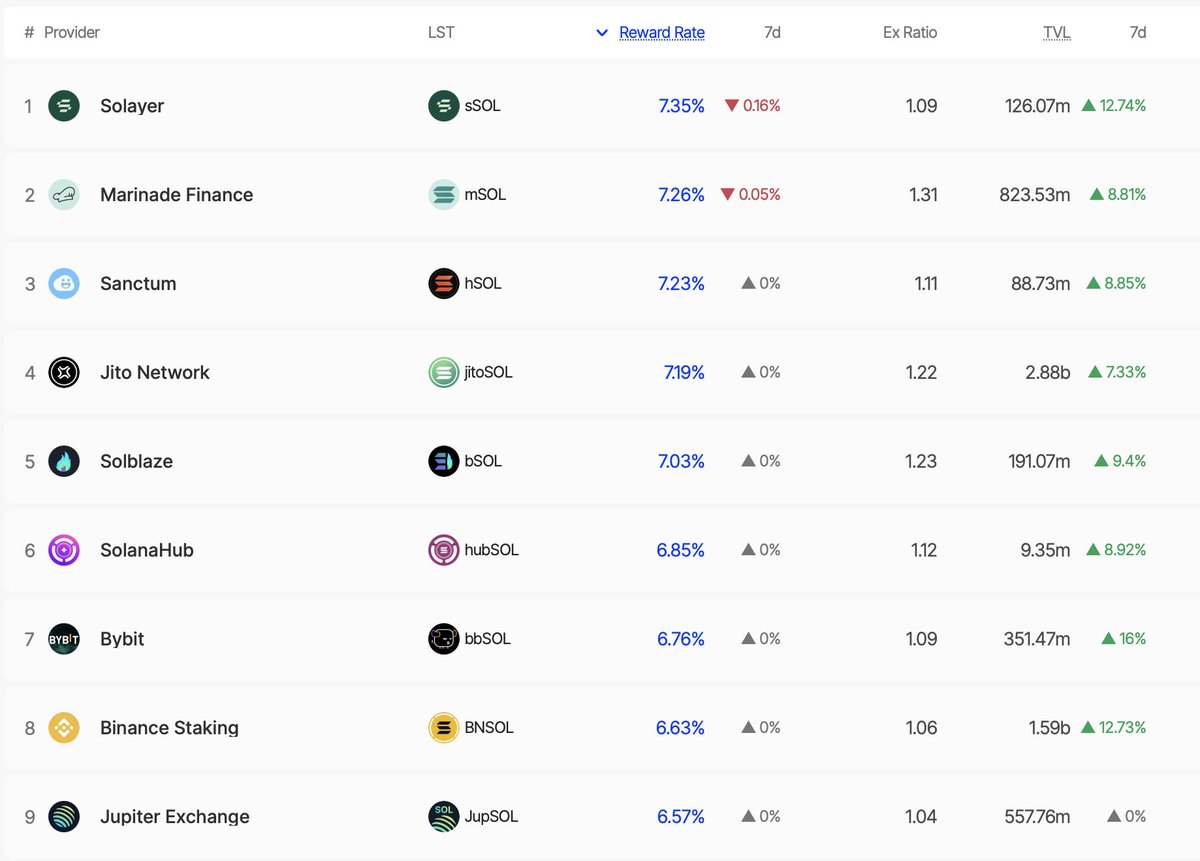Toggle sort arrow beside Reward Rate
The image size is (1200, 861).
coord(602,33)
